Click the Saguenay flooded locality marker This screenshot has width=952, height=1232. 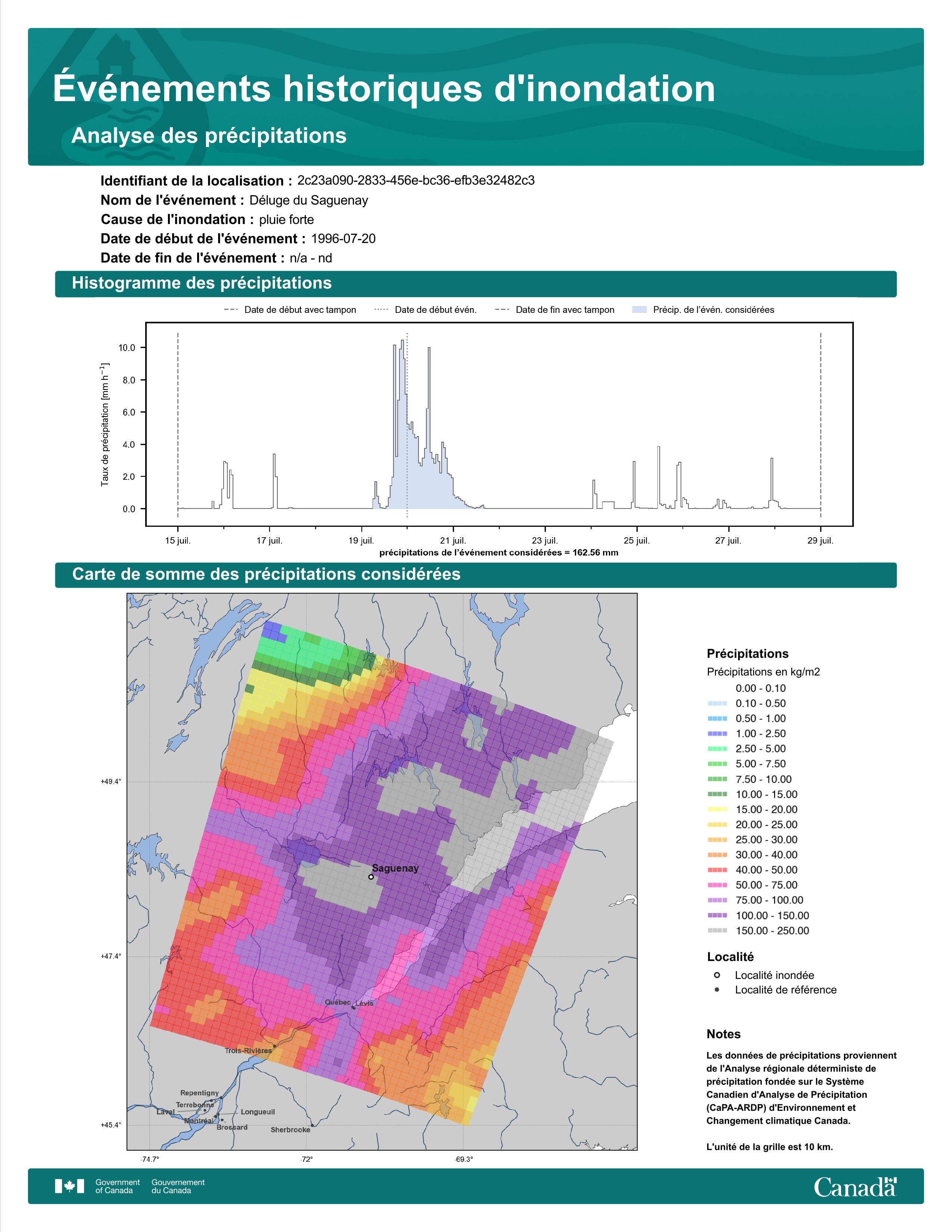(371, 877)
